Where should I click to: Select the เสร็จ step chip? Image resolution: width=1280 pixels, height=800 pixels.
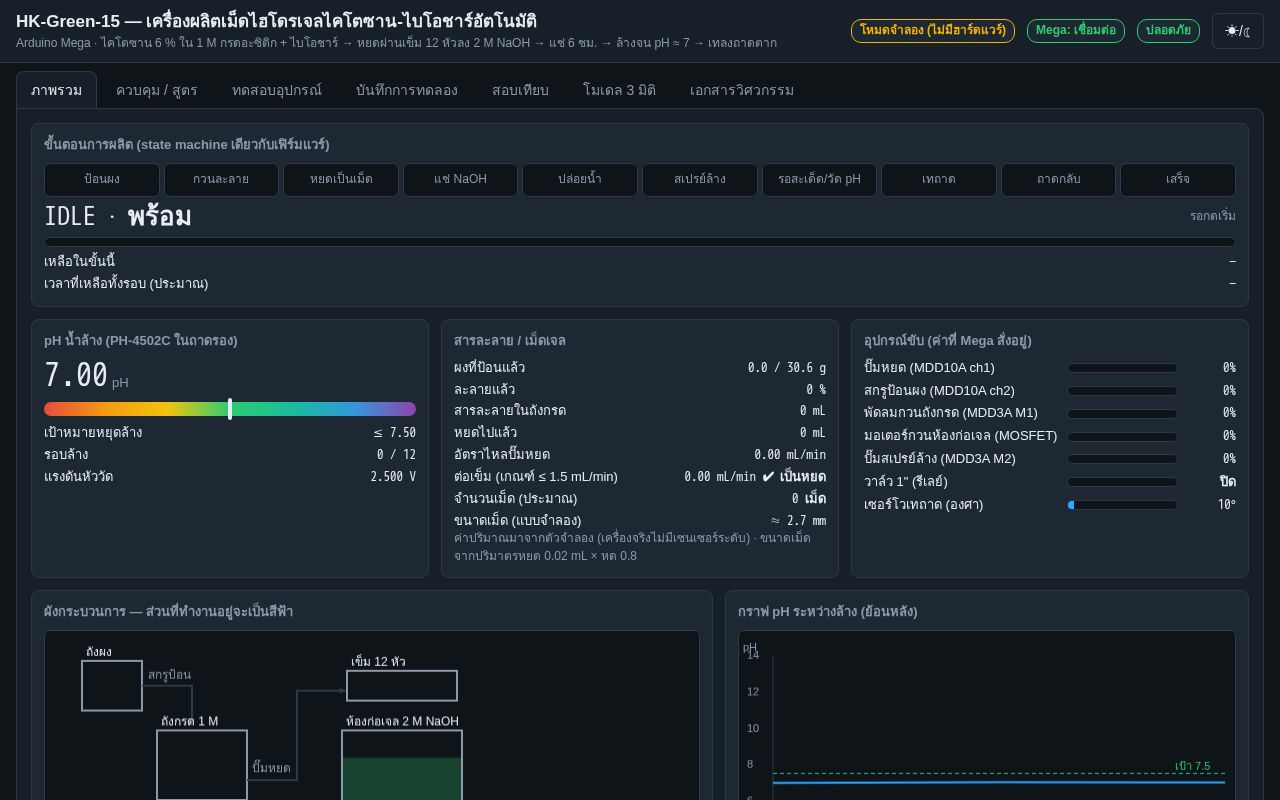coord(1178,180)
